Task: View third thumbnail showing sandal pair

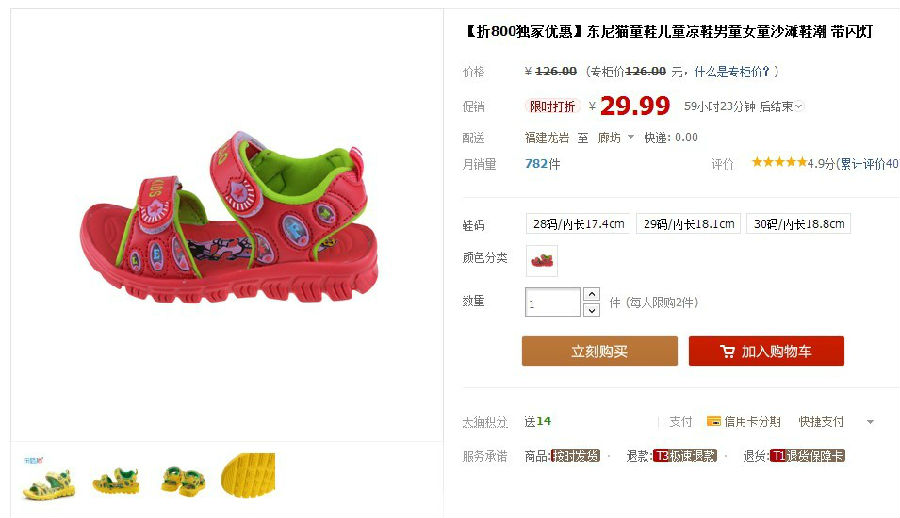Action: (x=183, y=481)
